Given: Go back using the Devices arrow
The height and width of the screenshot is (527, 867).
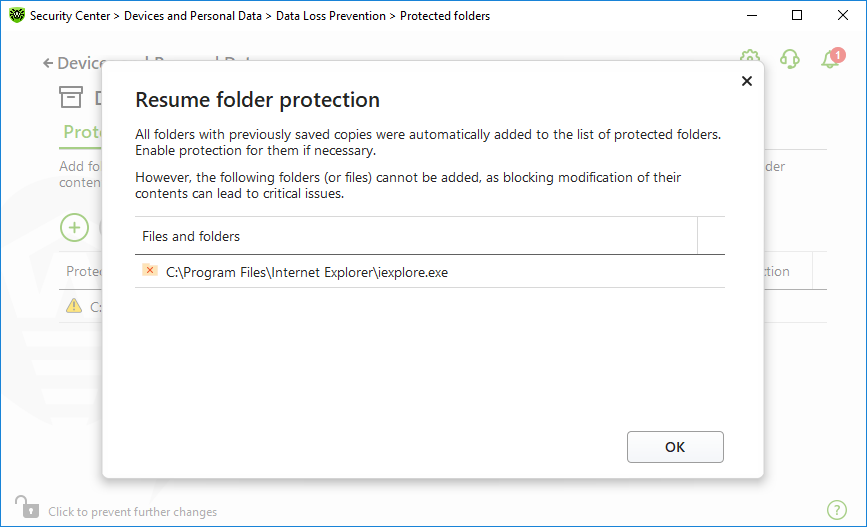Looking at the screenshot, I should tap(49, 63).
